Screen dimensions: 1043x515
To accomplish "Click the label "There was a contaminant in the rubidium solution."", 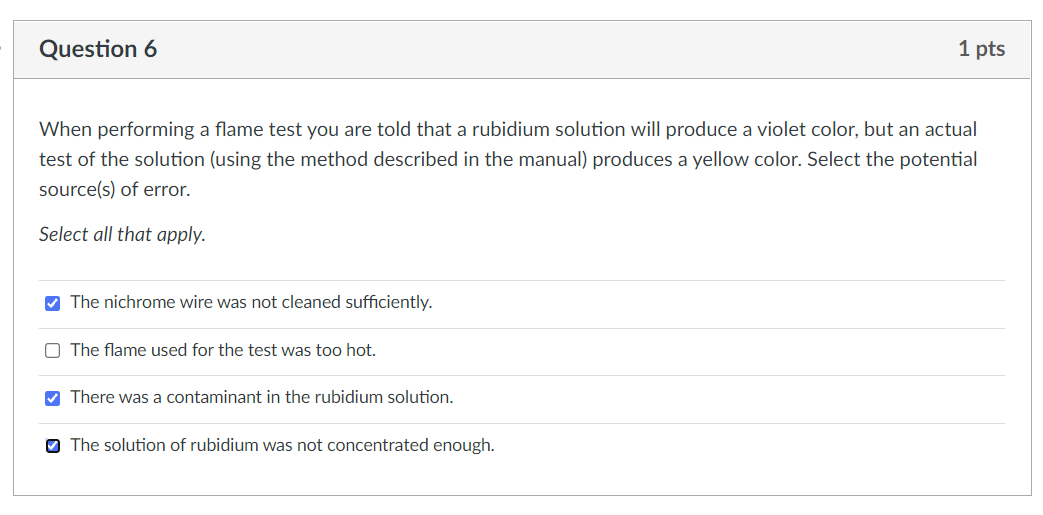I will 261,397.
